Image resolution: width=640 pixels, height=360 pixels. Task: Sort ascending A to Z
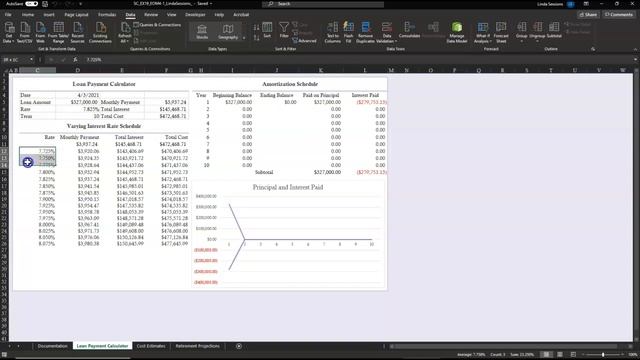[x=256, y=27]
